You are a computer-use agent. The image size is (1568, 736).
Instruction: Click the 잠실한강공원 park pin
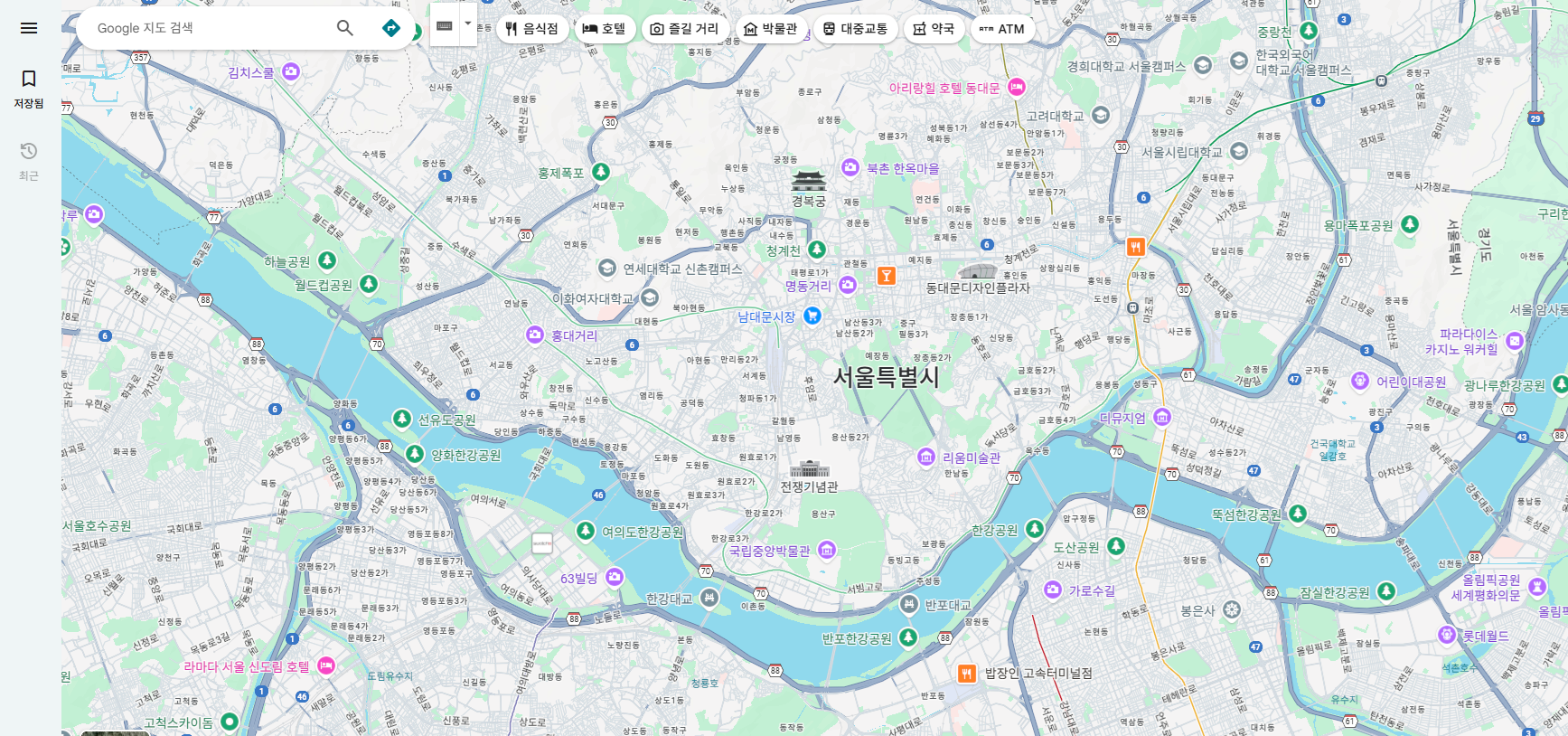(x=1386, y=591)
